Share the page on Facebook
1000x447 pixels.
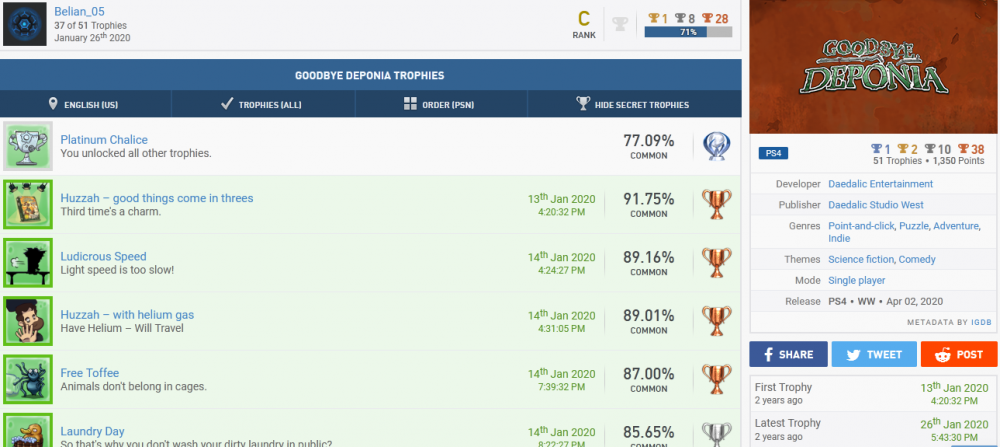point(788,354)
